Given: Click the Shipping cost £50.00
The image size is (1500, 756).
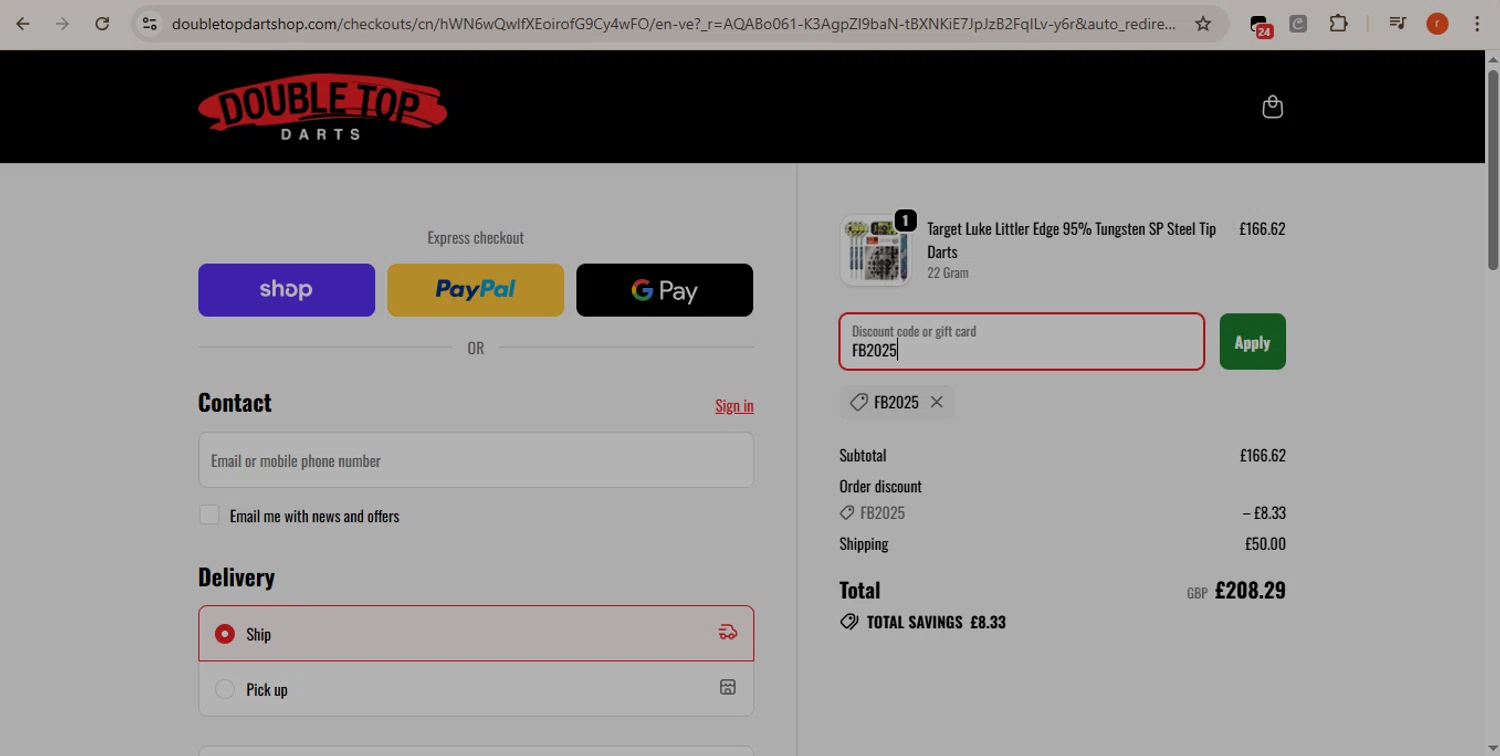Looking at the screenshot, I should click(x=1265, y=544).
